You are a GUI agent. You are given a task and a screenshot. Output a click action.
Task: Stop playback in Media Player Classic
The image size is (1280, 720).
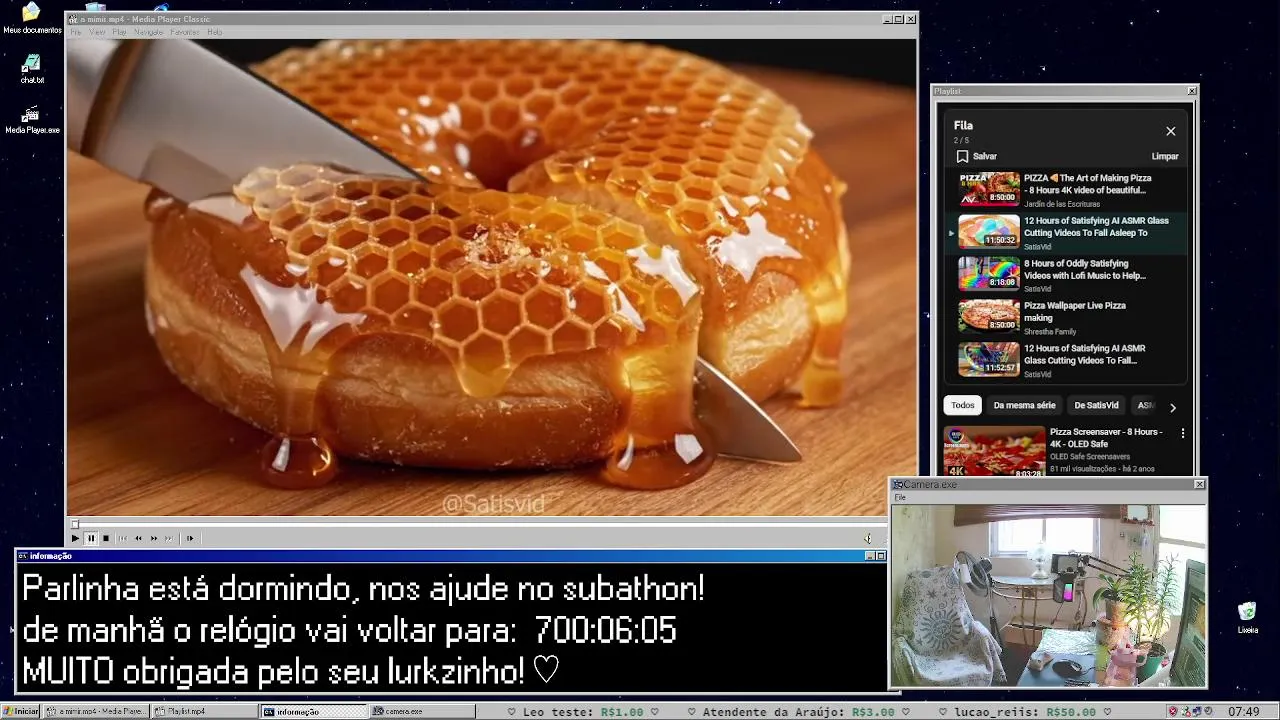tap(106, 538)
